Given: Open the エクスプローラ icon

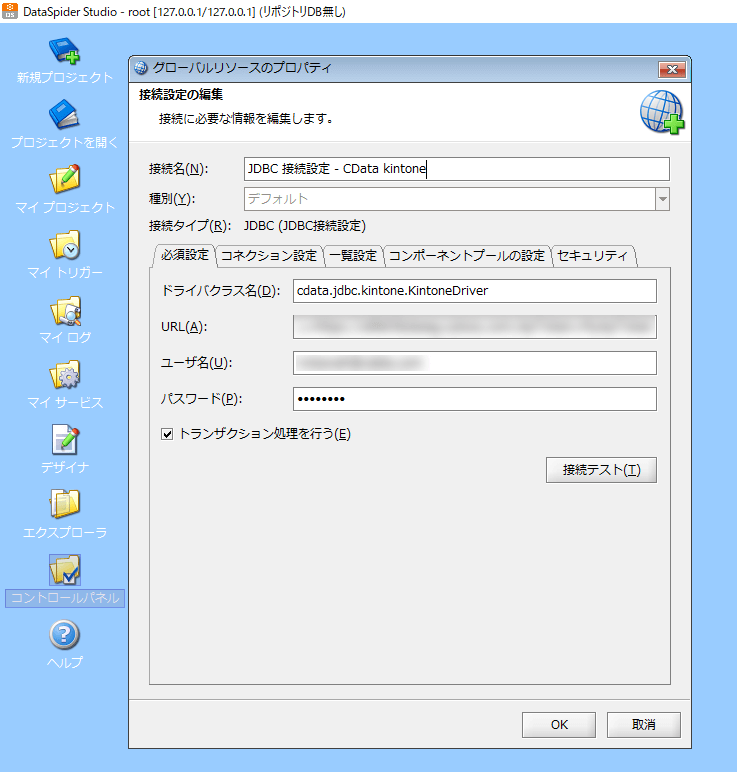Looking at the screenshot, I should point(64,504).
